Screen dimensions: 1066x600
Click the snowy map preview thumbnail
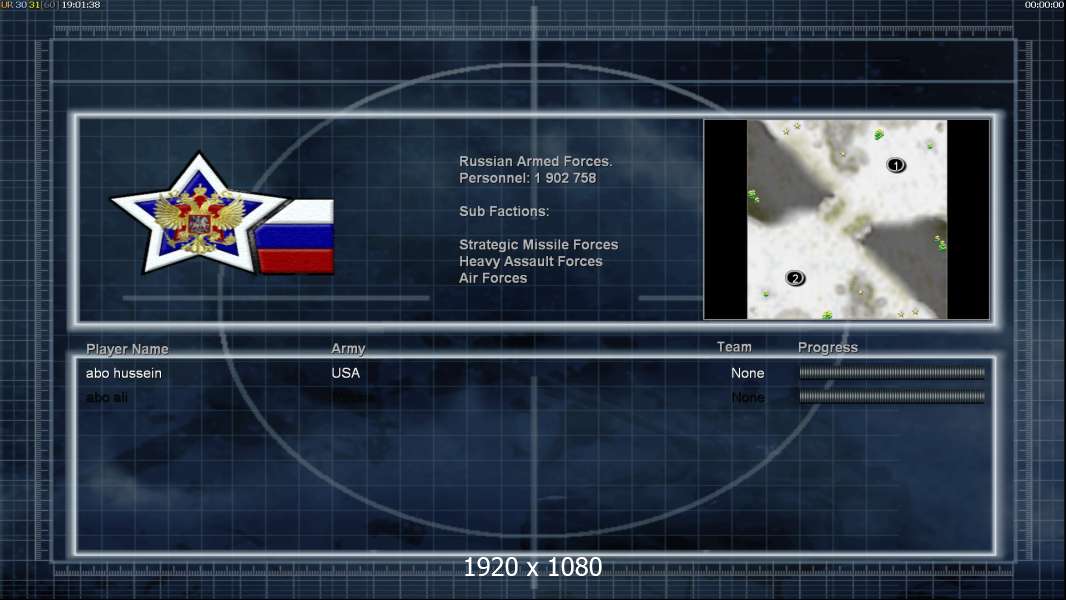coord(846,219)
